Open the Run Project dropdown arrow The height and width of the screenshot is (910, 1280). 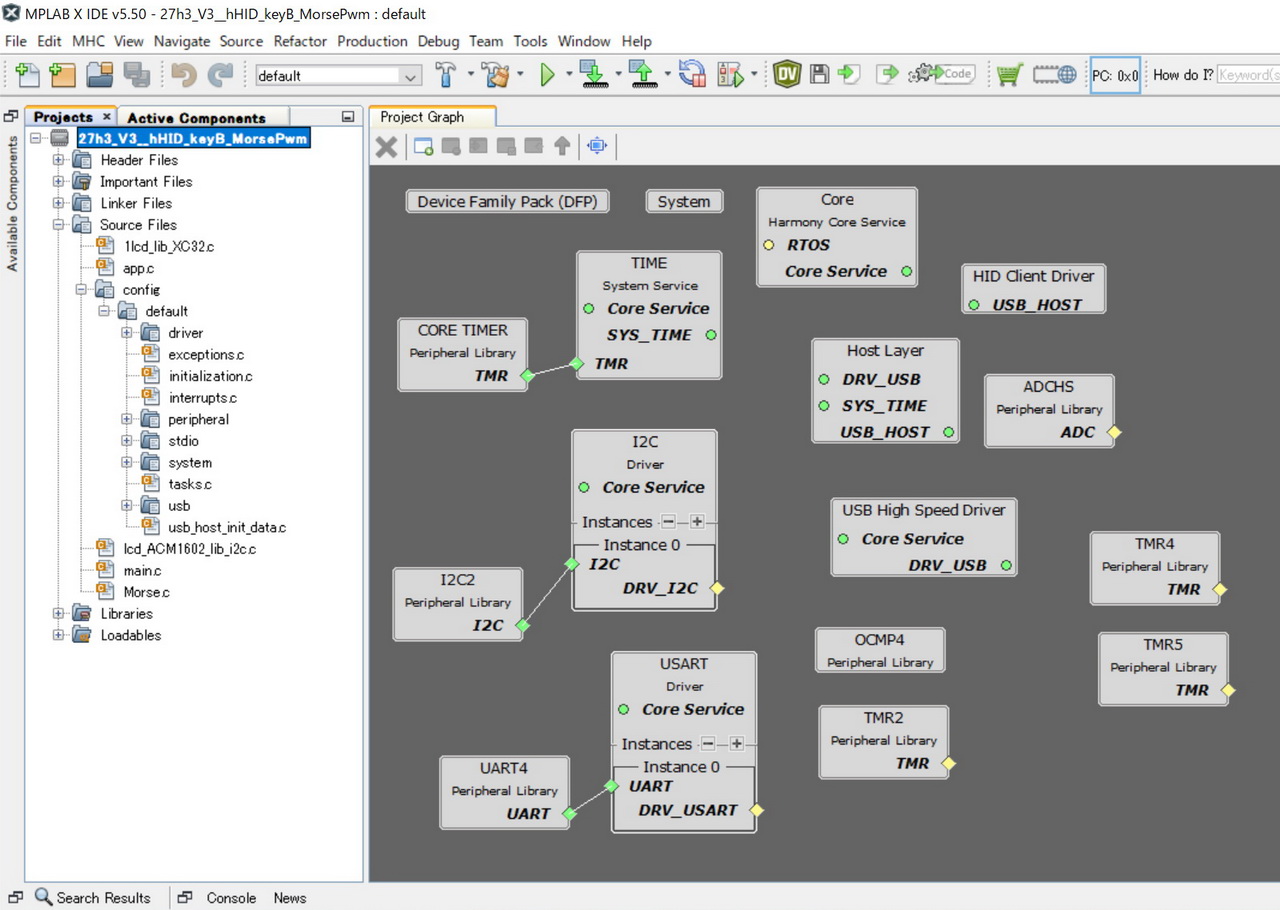point(569,74)
